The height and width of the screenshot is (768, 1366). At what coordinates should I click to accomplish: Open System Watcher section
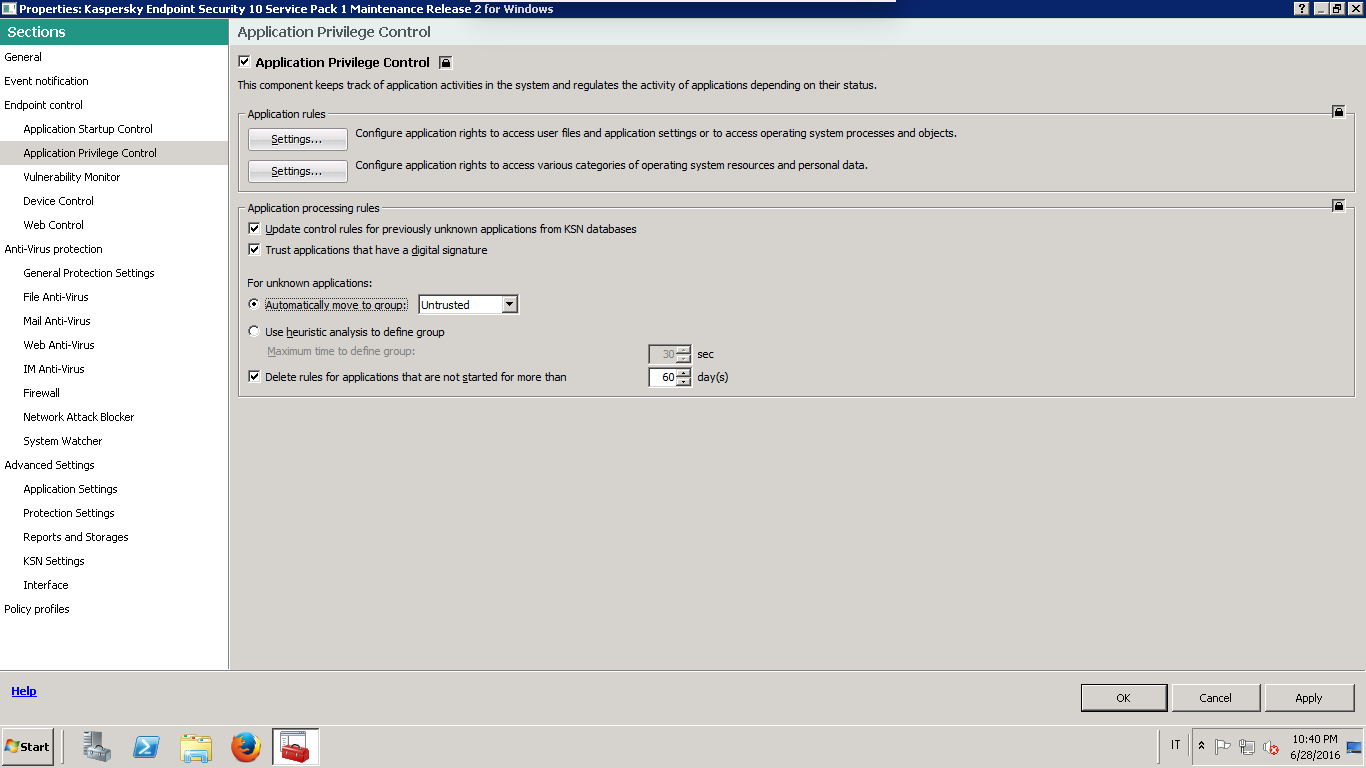63,441
